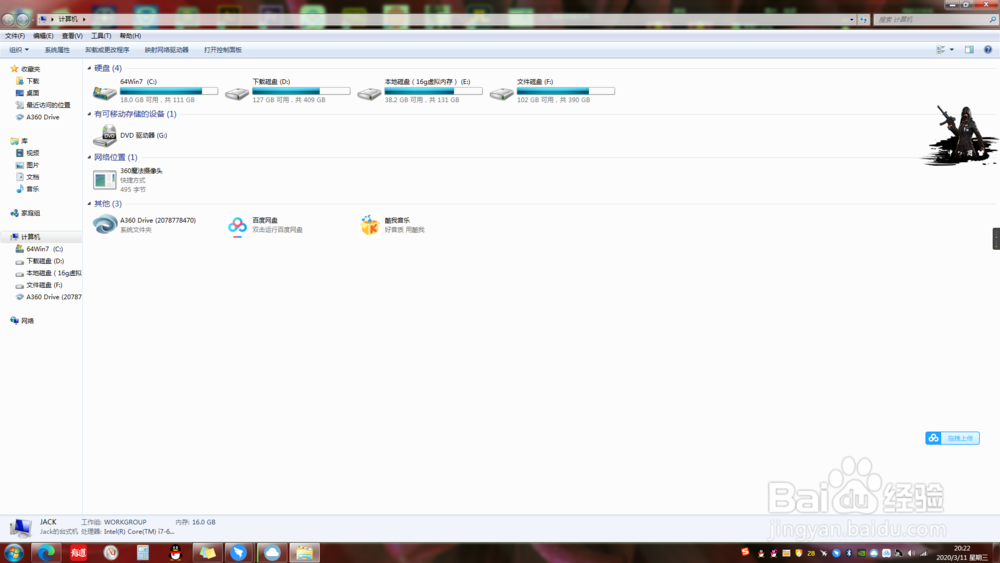Click the change view icon
The image size is (1000, 563).
click(x=941, y=50)
